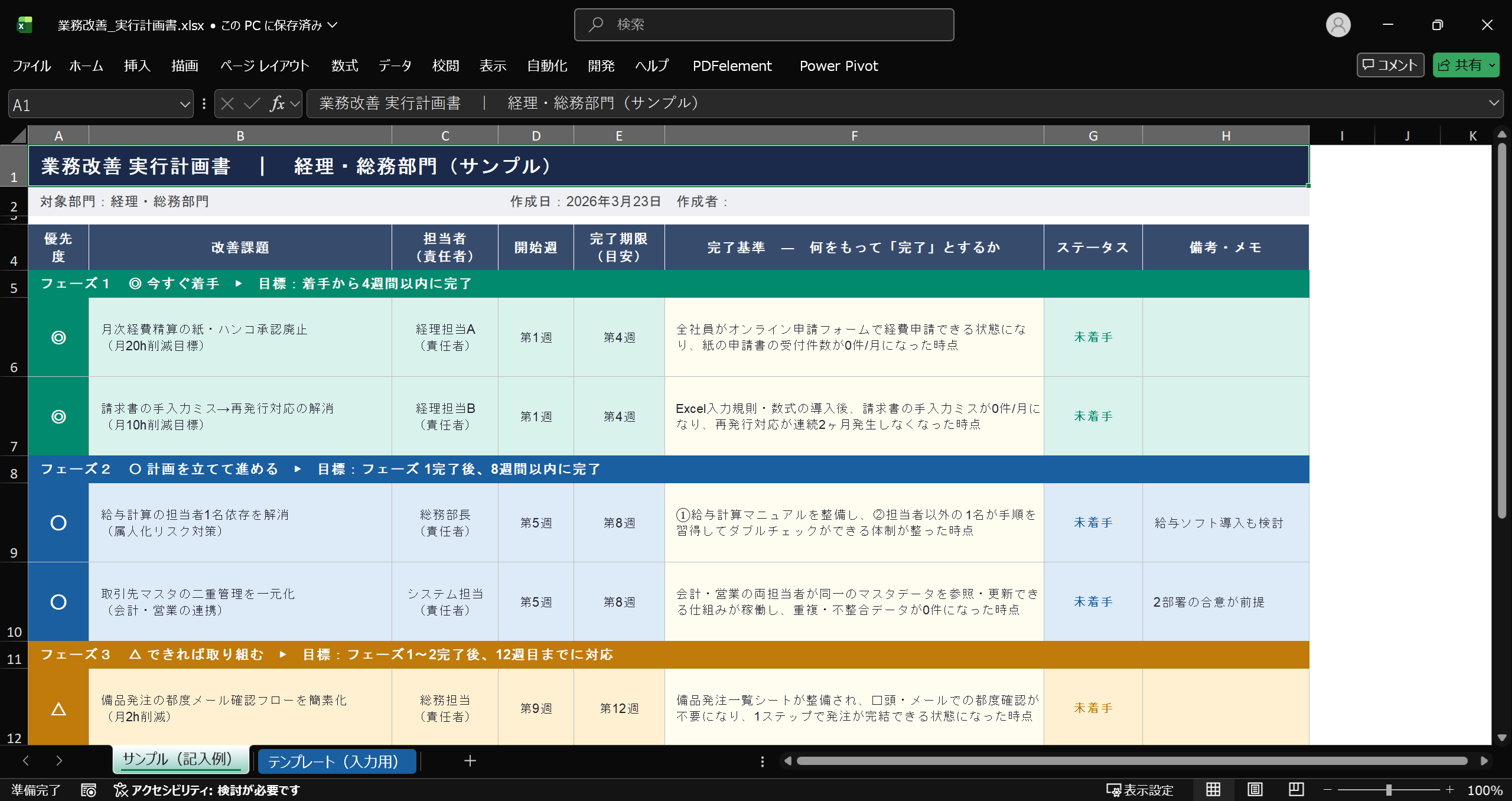Click the zoom slider handle
The height and width of the screenshot is (801, 1512).
tap(1389, 790)
